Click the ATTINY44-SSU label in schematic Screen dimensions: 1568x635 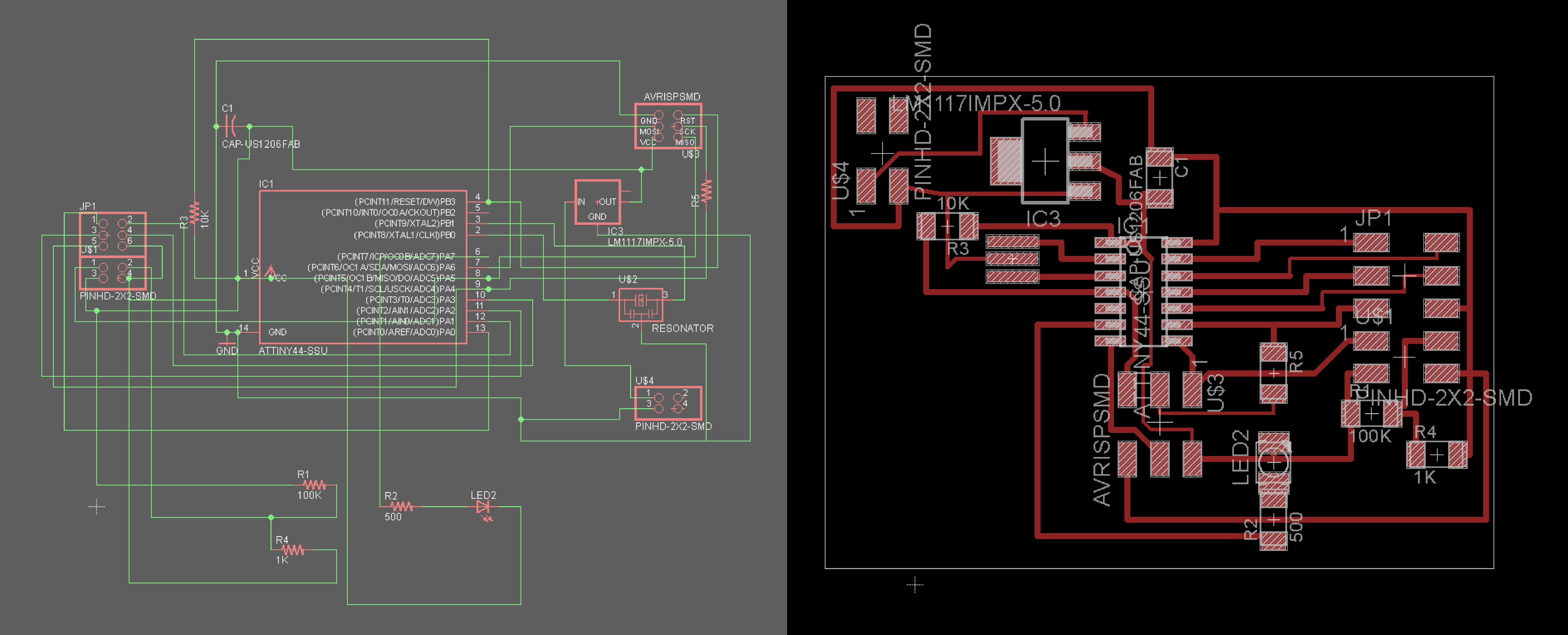click(x=293, y=351)
